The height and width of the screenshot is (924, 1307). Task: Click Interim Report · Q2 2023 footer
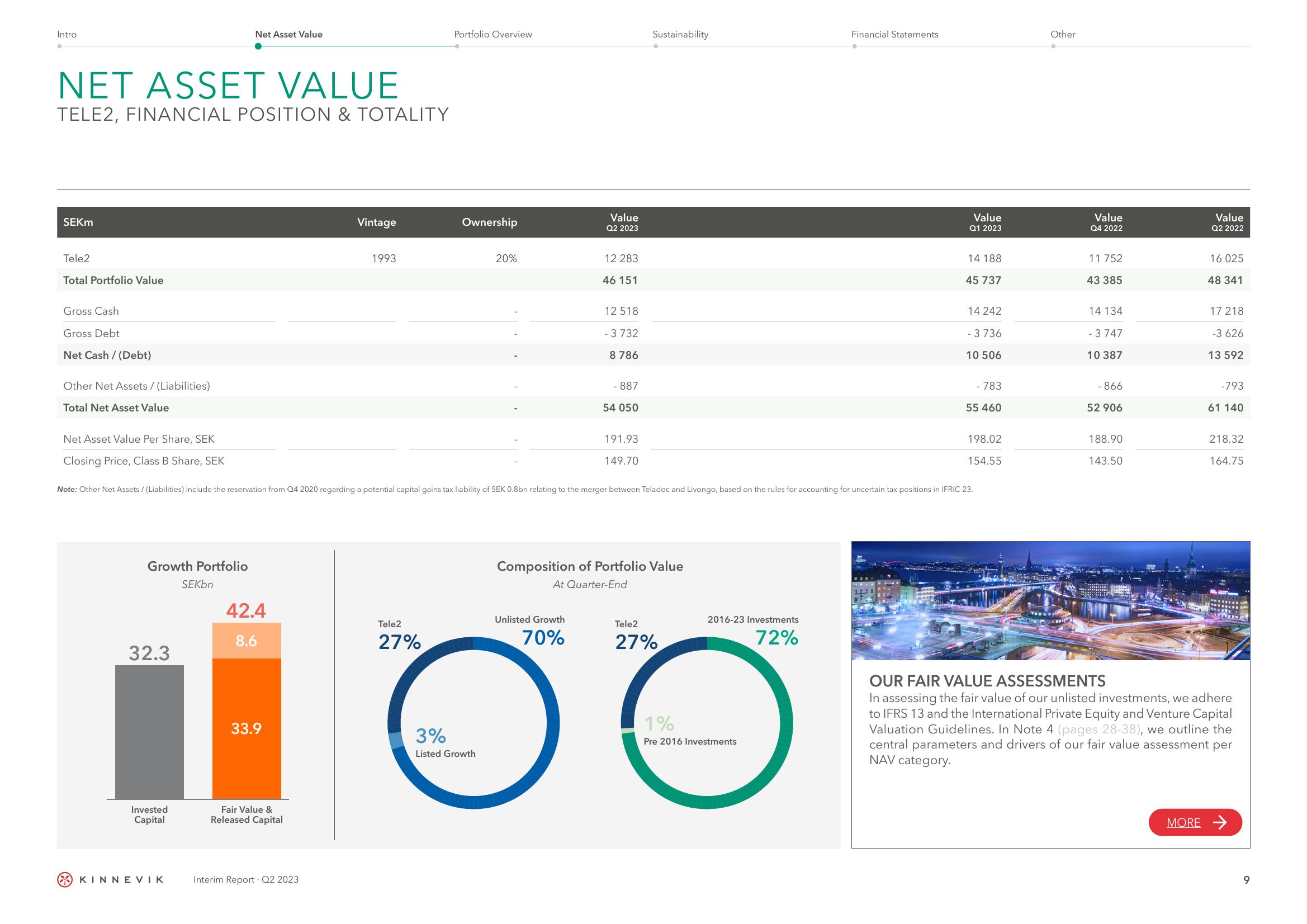[x=246, y=880]
